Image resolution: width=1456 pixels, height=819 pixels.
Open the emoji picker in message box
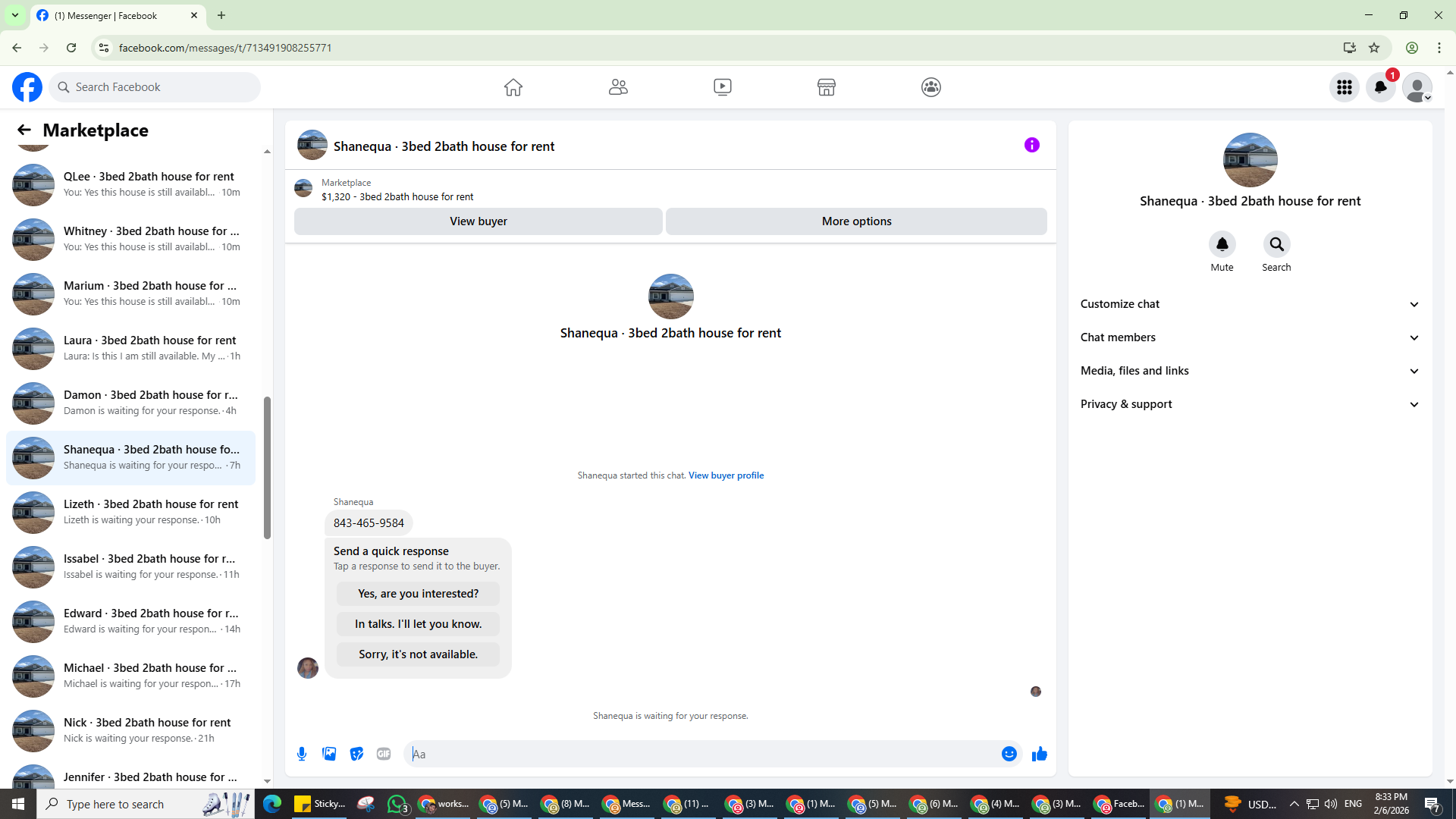click(1009, 754)
